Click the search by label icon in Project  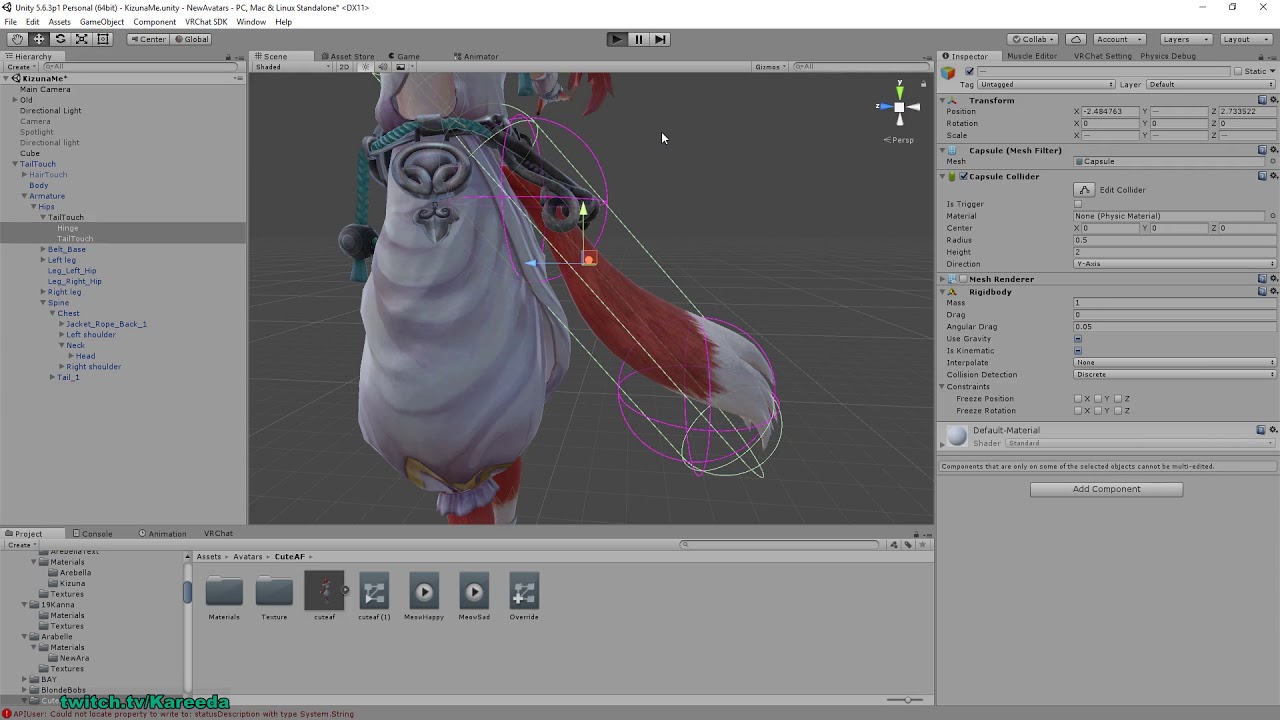[908, 545]
